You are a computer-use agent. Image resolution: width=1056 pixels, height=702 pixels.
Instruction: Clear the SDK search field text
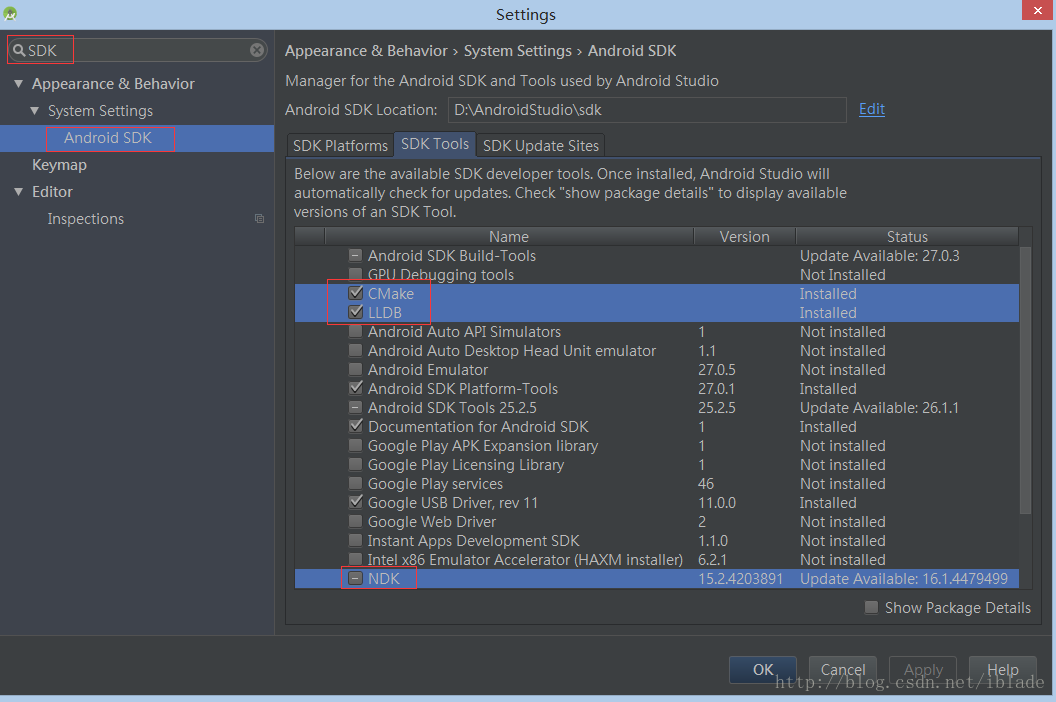[257, 50]
